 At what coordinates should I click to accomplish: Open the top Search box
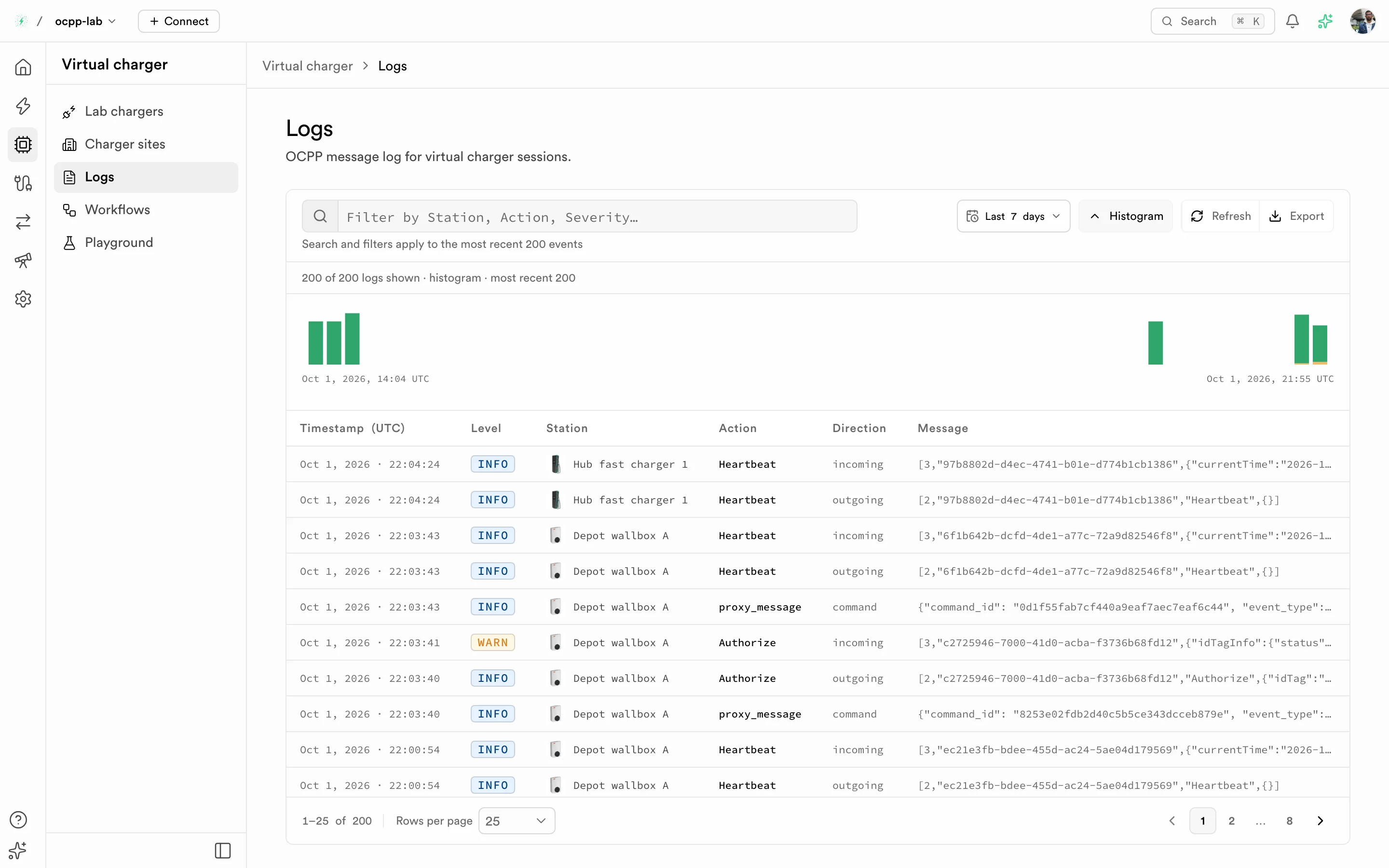coord(1212,21)
